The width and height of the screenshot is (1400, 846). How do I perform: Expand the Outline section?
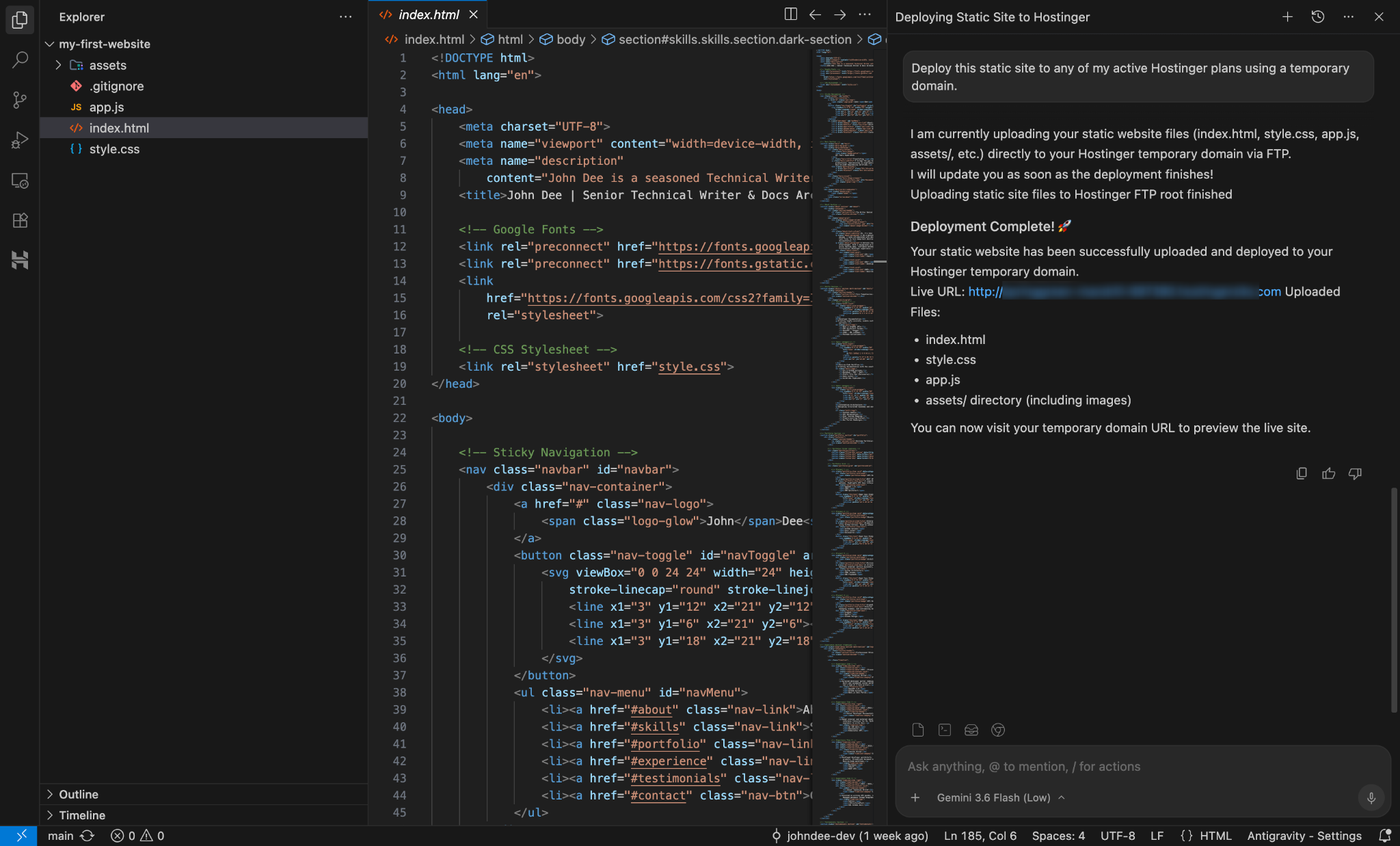(x=204, y=794)
